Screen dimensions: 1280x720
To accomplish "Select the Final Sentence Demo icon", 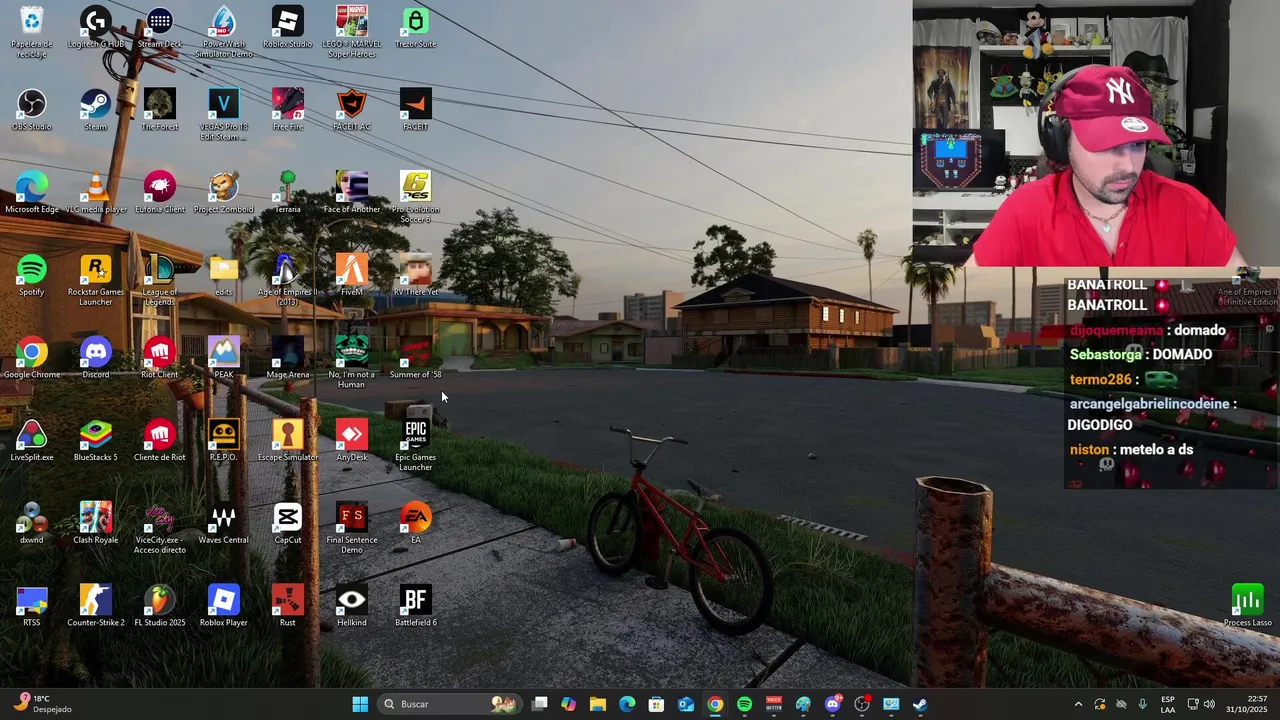I will pos(352,529).
